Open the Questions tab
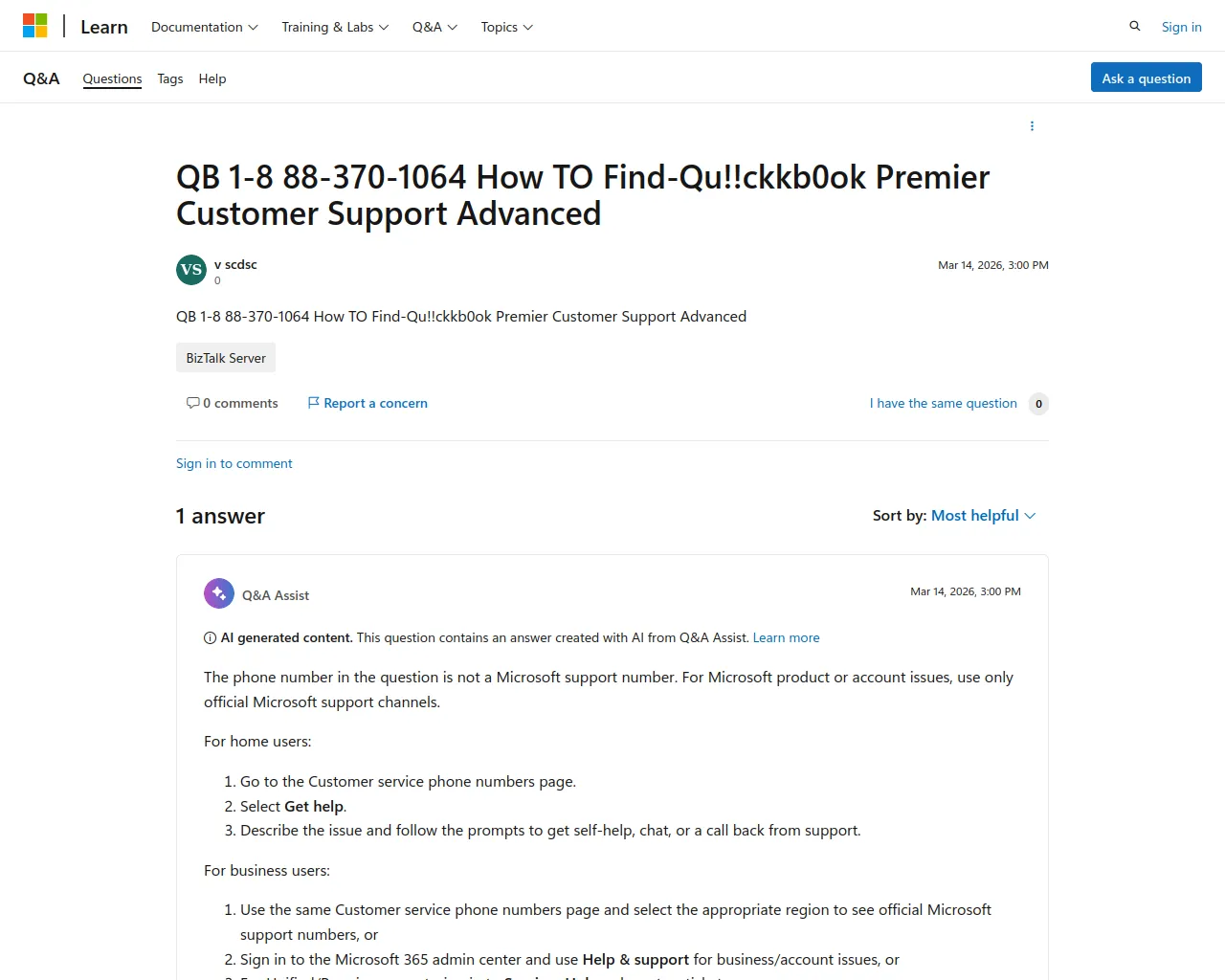The height and width of the screenshot is (980, 1225). click(x=112, y=78)
